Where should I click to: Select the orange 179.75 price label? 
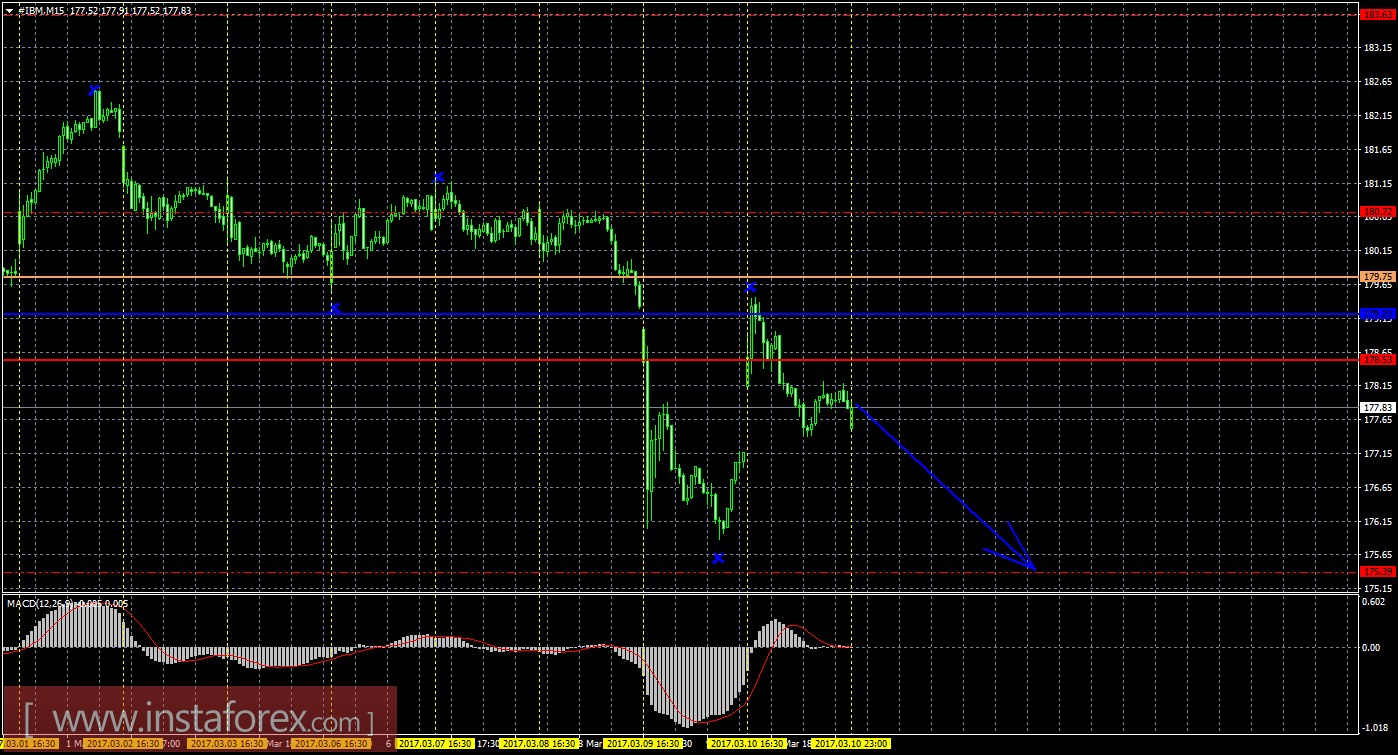[1377, 276]
